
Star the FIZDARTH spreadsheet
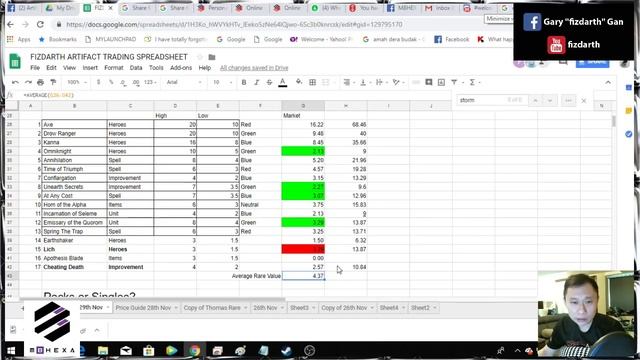[200, 57]
